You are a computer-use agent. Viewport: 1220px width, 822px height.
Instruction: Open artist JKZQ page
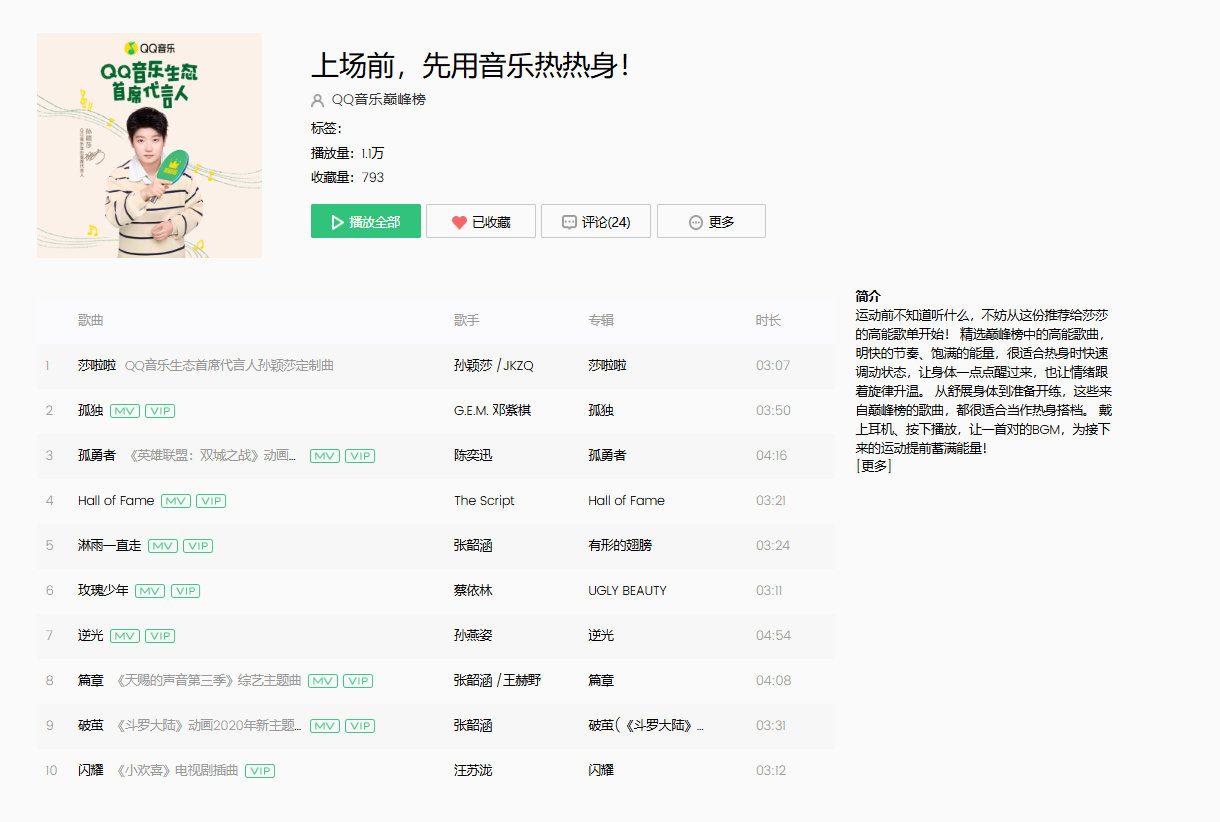(519, 366)
